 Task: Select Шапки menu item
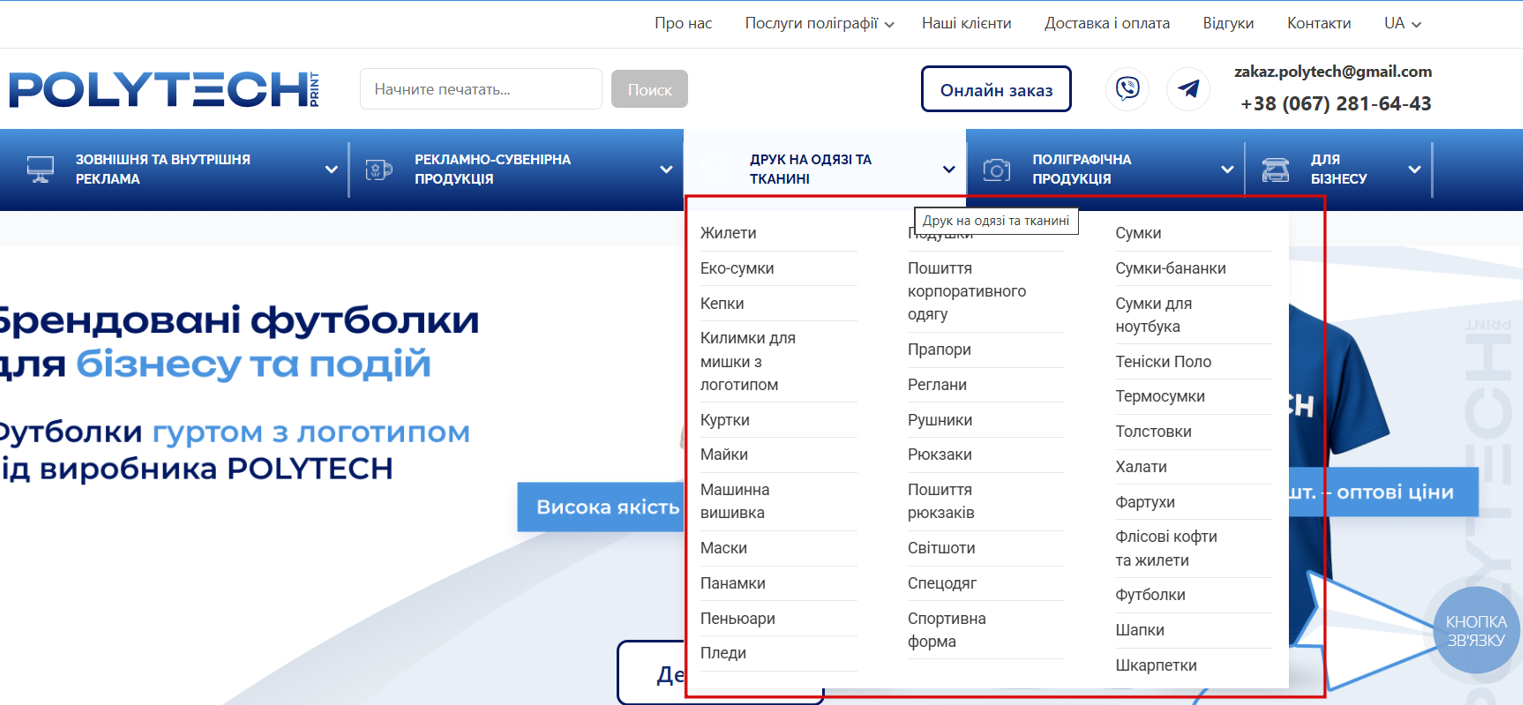click(1140, 630)
